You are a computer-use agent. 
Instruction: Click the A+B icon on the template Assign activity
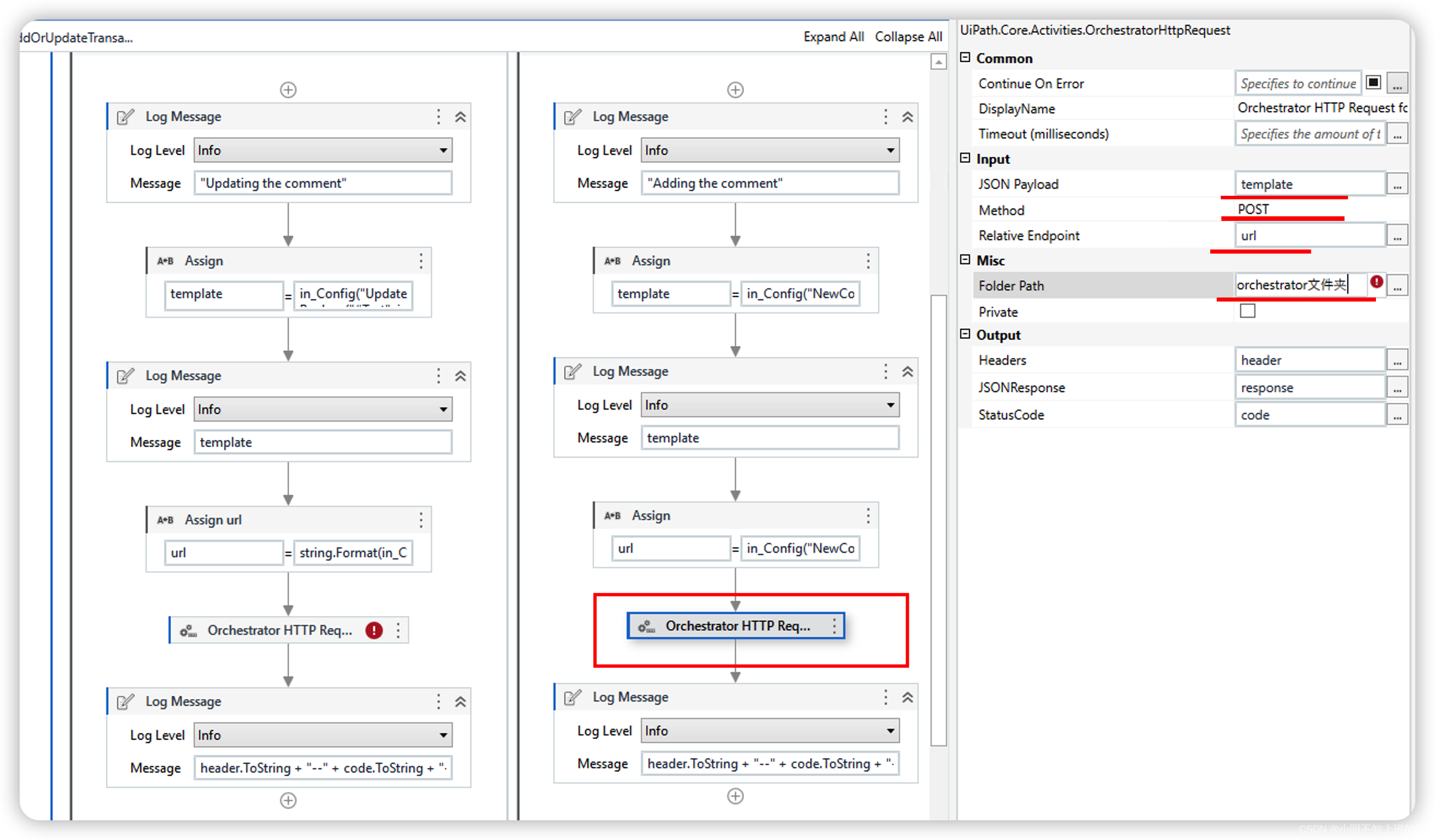pyautogui.click(x=165, y=260)
